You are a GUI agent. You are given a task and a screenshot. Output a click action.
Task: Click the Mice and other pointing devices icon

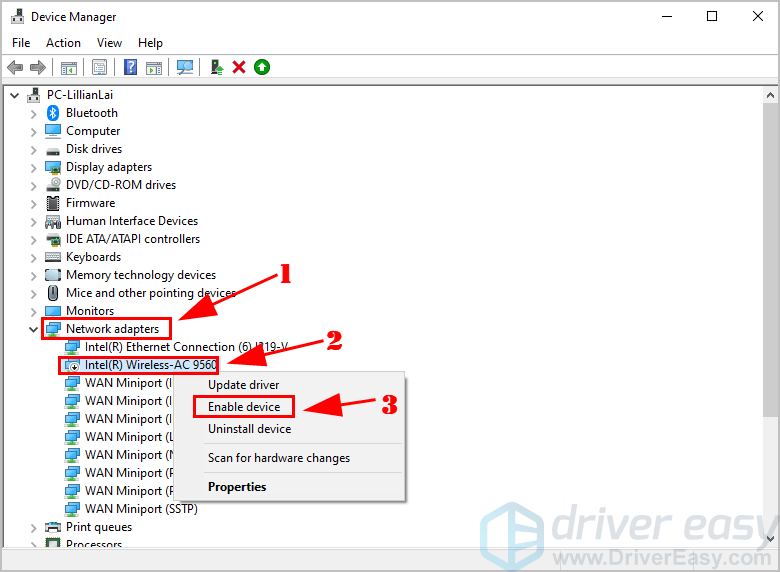point(53,293)
